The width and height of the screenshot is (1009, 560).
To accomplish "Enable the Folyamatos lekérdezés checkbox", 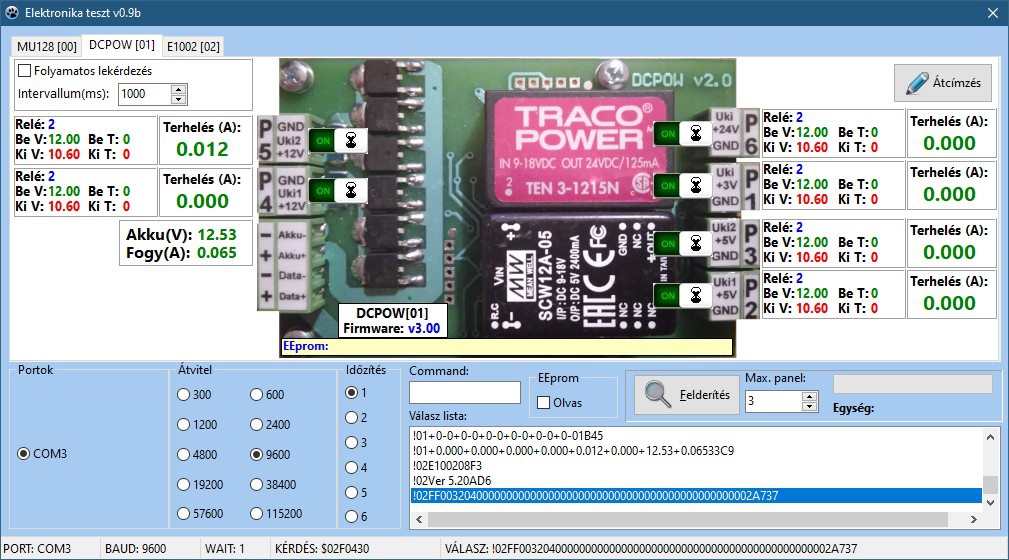I will coord(25,71).
